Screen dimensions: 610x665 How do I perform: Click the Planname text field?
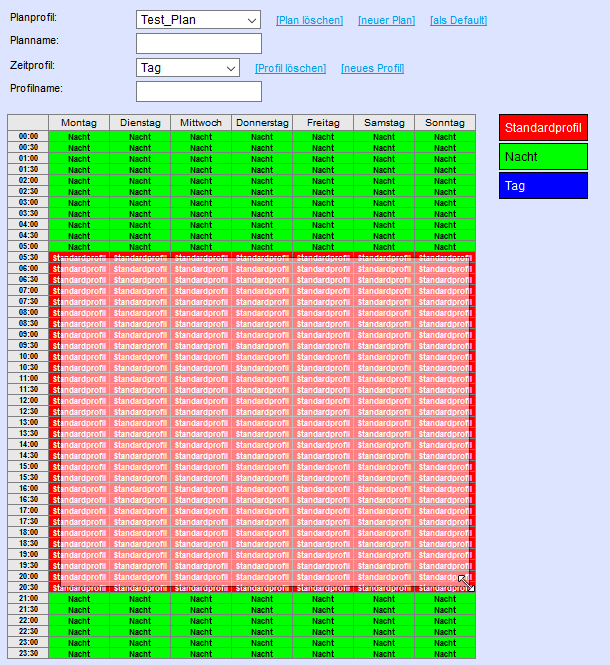point(198,44)
